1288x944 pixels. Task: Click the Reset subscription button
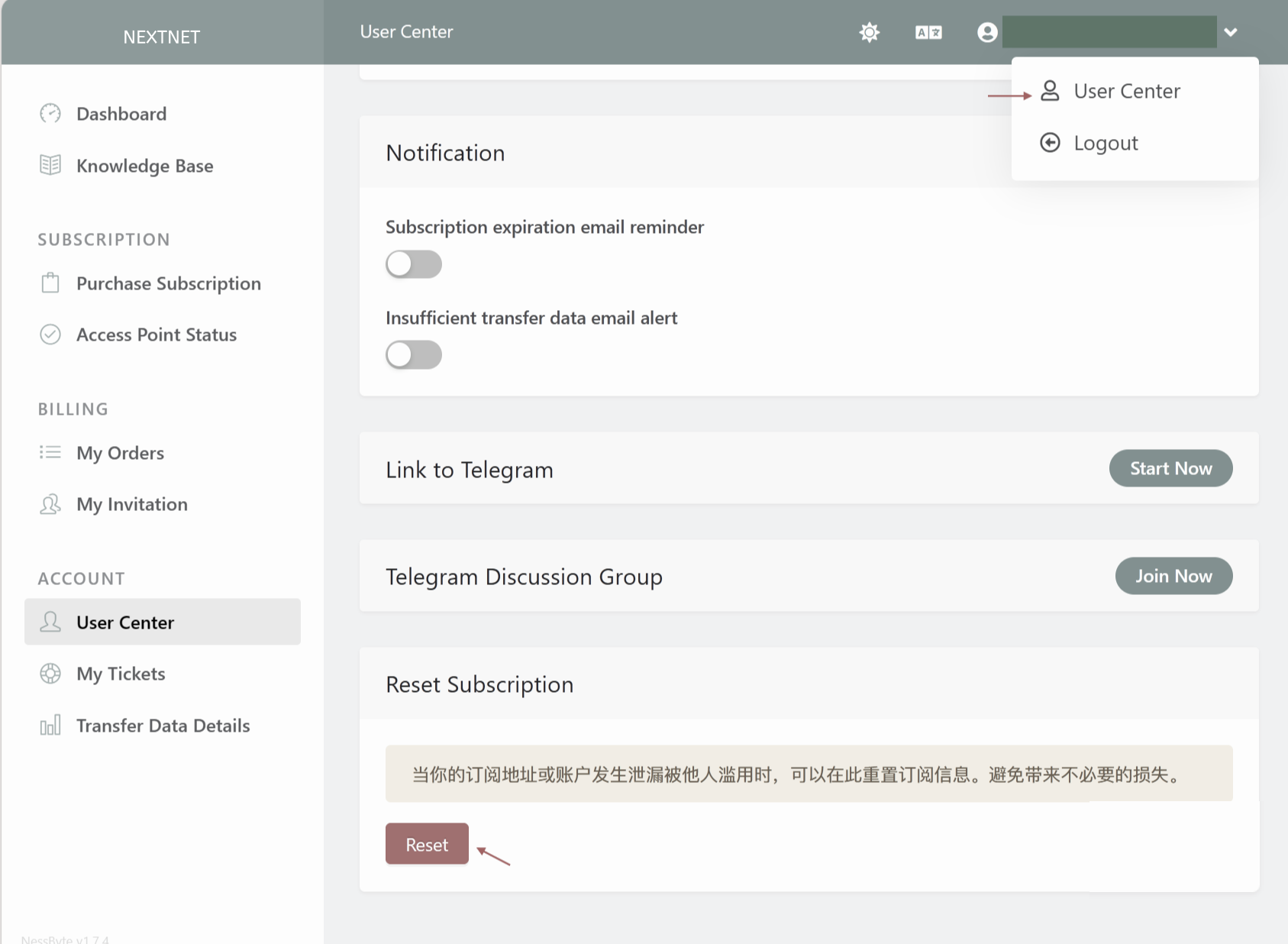pos(427,844)
